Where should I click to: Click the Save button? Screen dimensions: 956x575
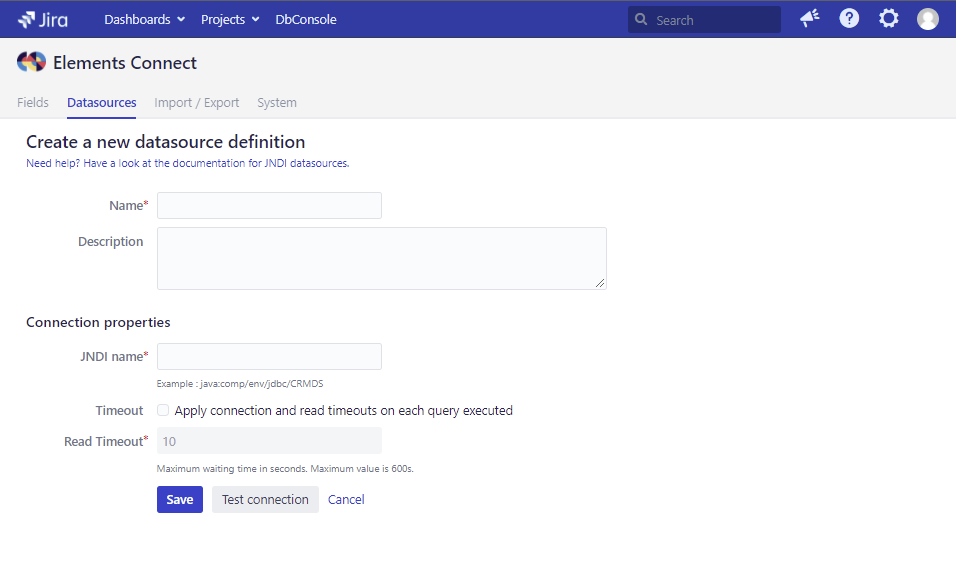click(180, 499)
